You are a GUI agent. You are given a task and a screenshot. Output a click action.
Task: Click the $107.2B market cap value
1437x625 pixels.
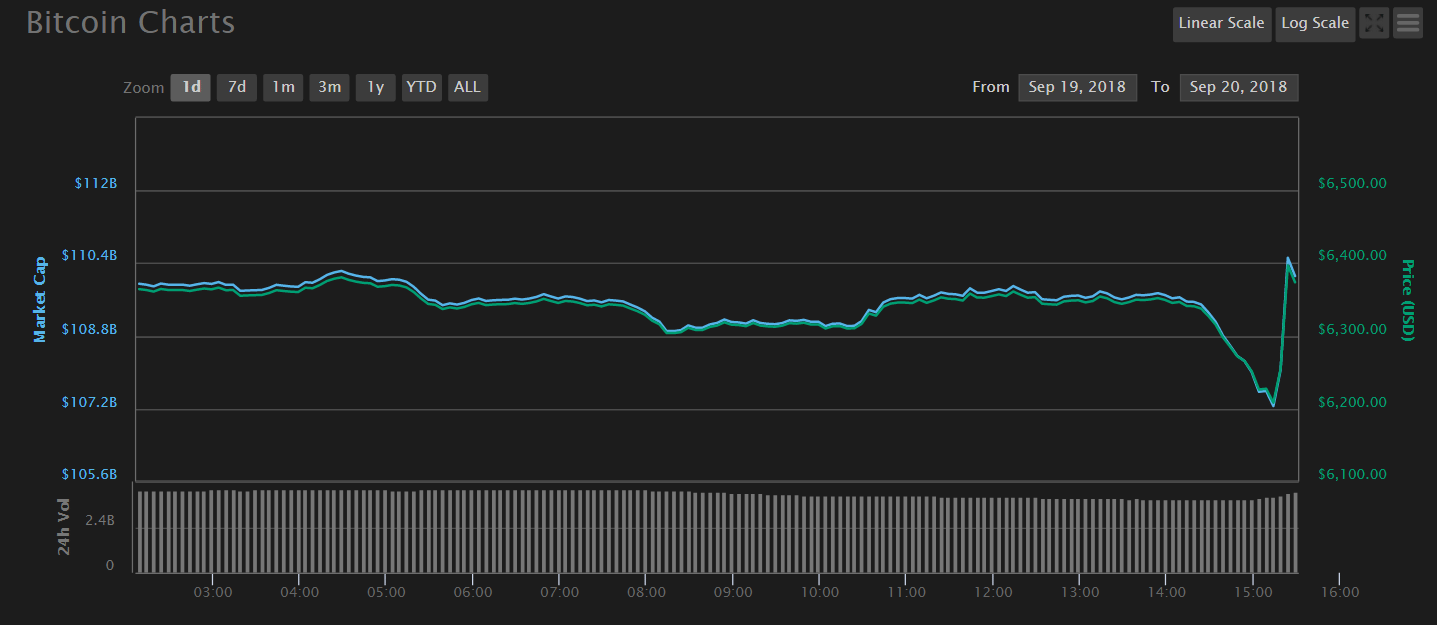click(90, 402)
